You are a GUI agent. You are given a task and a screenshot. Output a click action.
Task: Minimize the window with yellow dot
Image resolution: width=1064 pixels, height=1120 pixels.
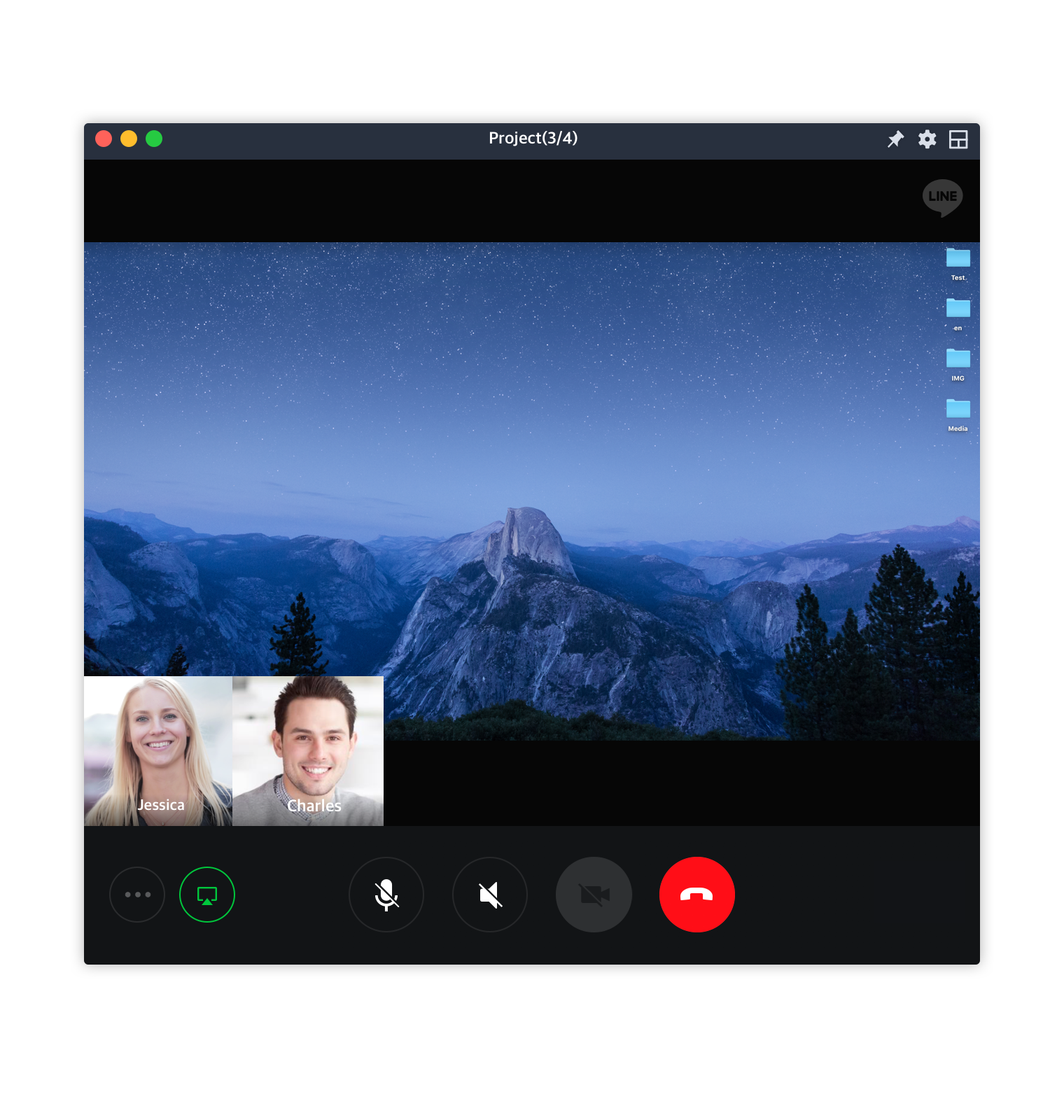click(x=129, y=139)
